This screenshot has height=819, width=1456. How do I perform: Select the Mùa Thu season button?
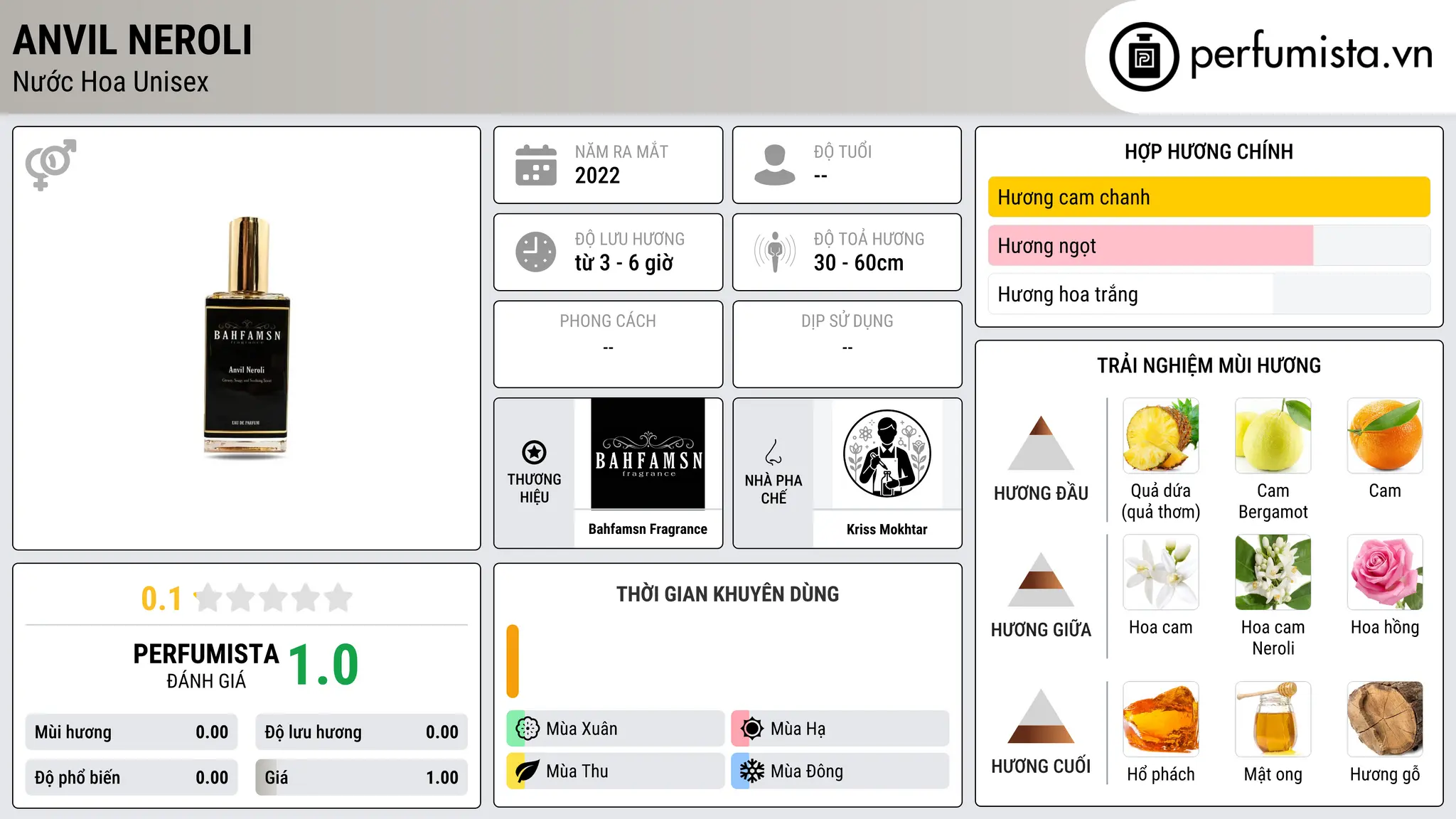click(616, 771)
